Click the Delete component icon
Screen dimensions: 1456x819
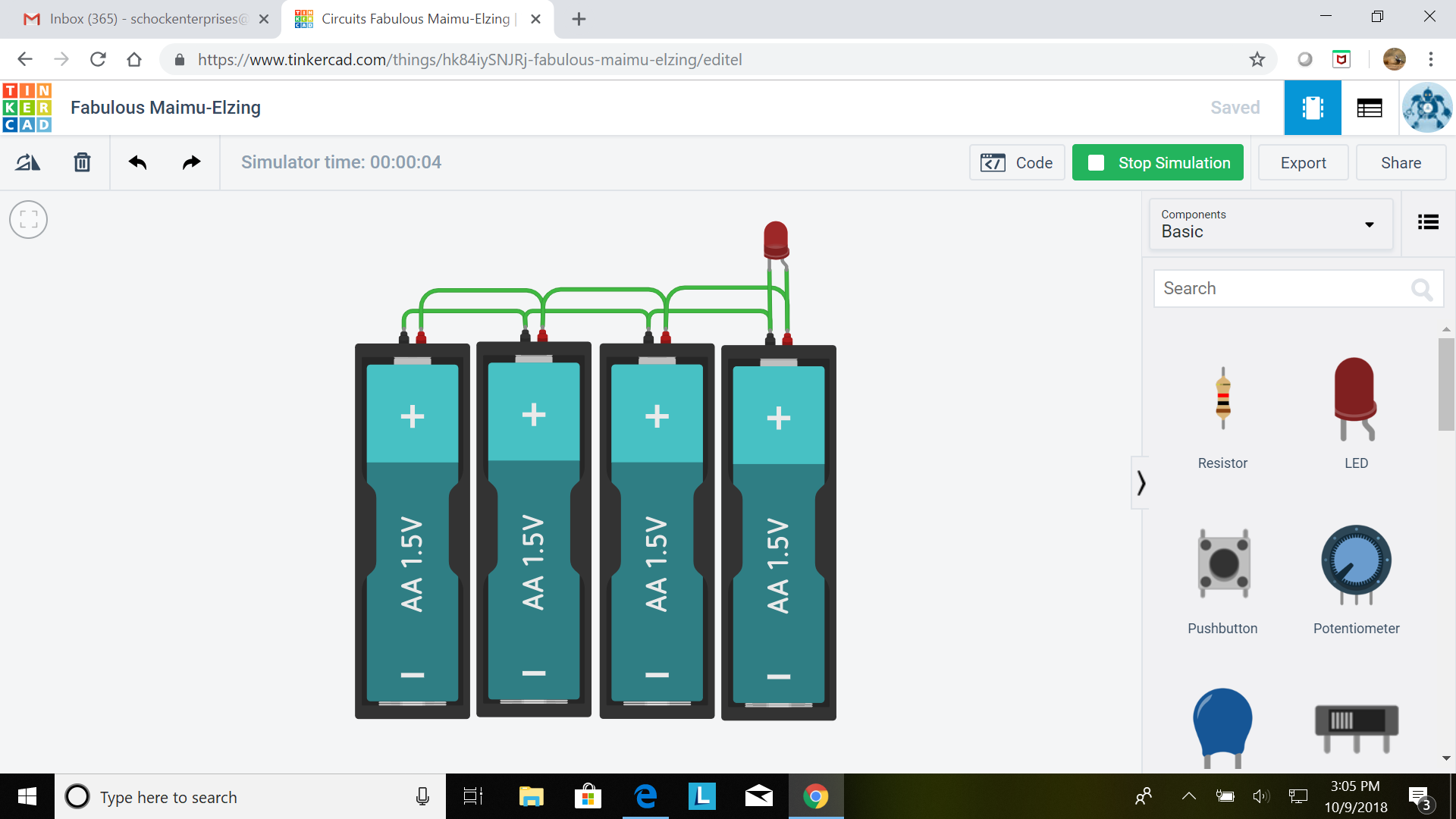[82, 162]
